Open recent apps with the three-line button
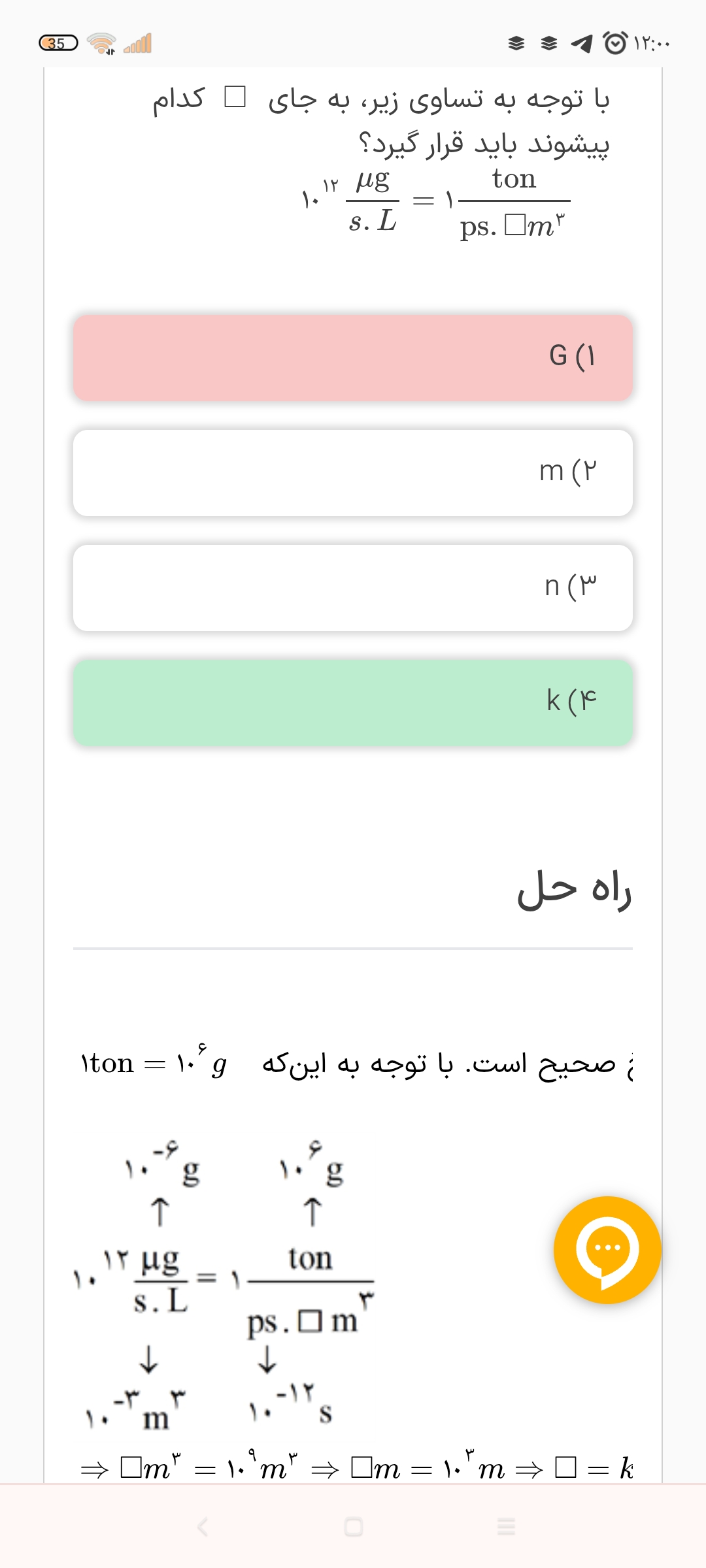Screen dimensions: 706x1568 (506, 1527)
